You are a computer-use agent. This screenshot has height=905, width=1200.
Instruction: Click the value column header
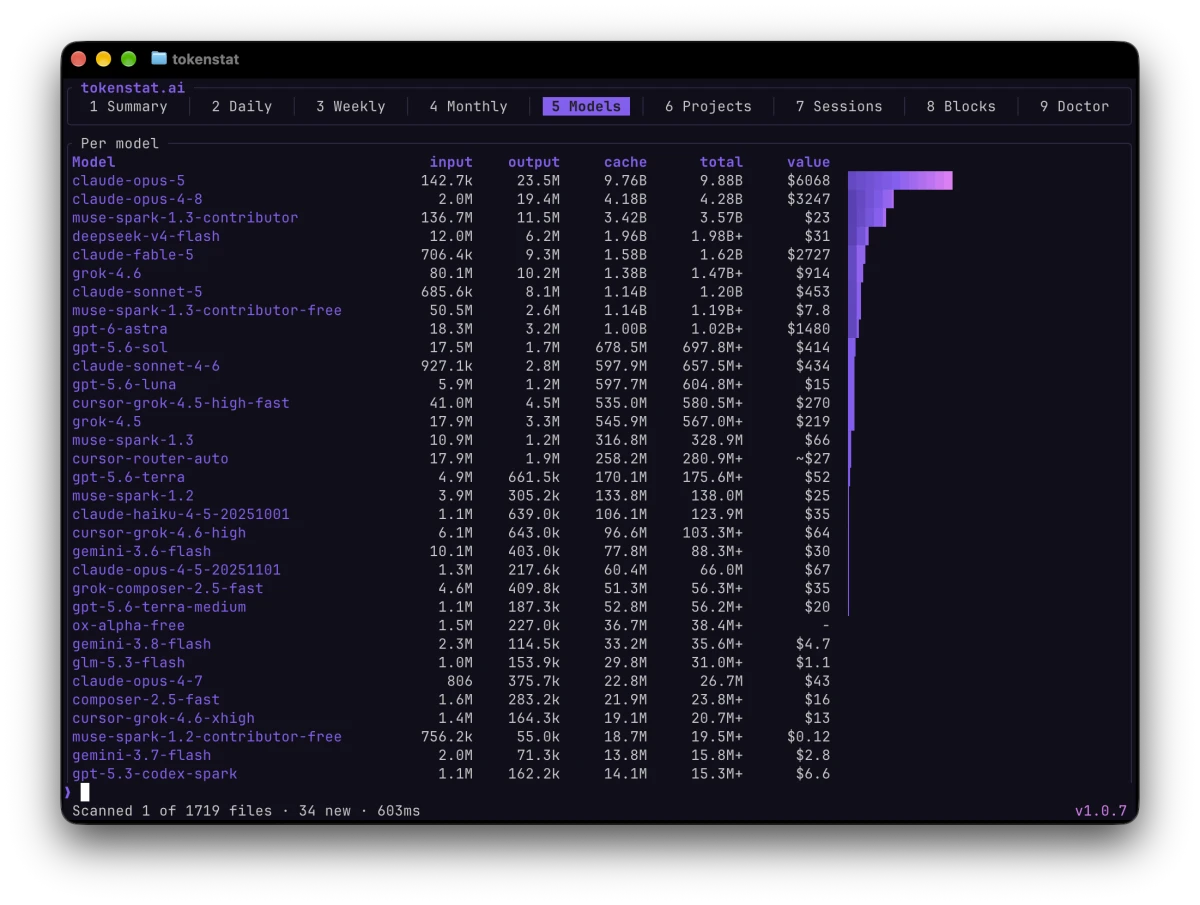[808, 162]
